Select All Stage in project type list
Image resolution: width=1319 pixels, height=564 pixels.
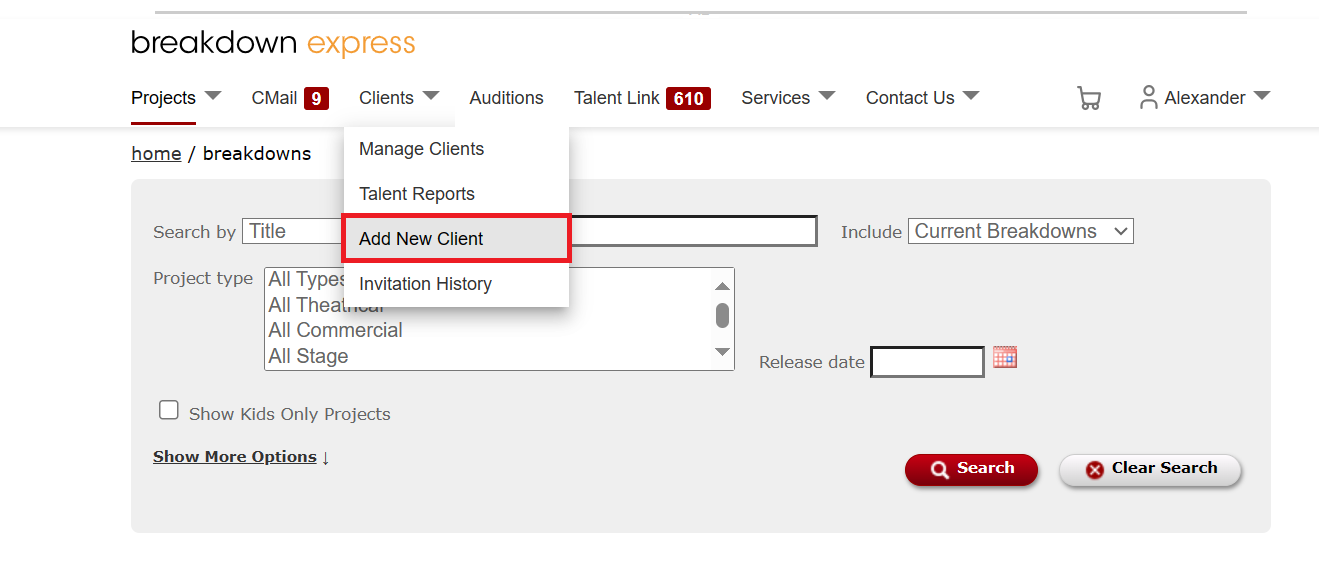(308, 356)
